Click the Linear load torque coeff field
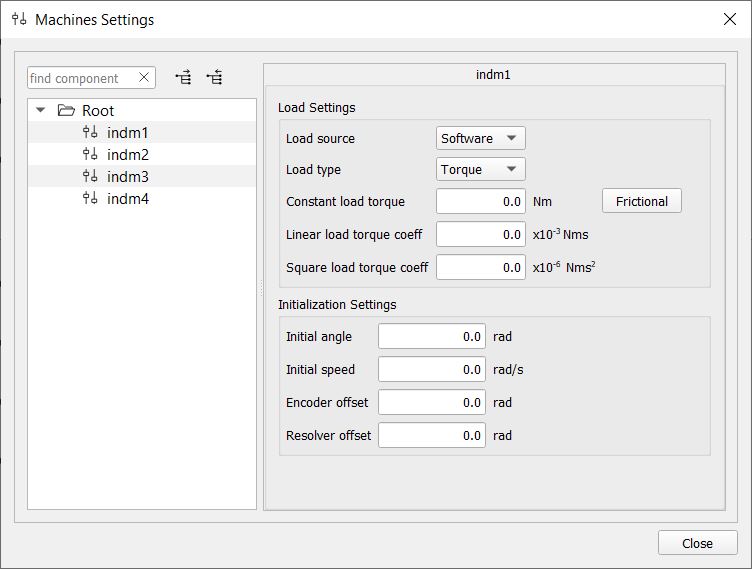Viewport: 752px width, 569px height. [x=480, y=234]
